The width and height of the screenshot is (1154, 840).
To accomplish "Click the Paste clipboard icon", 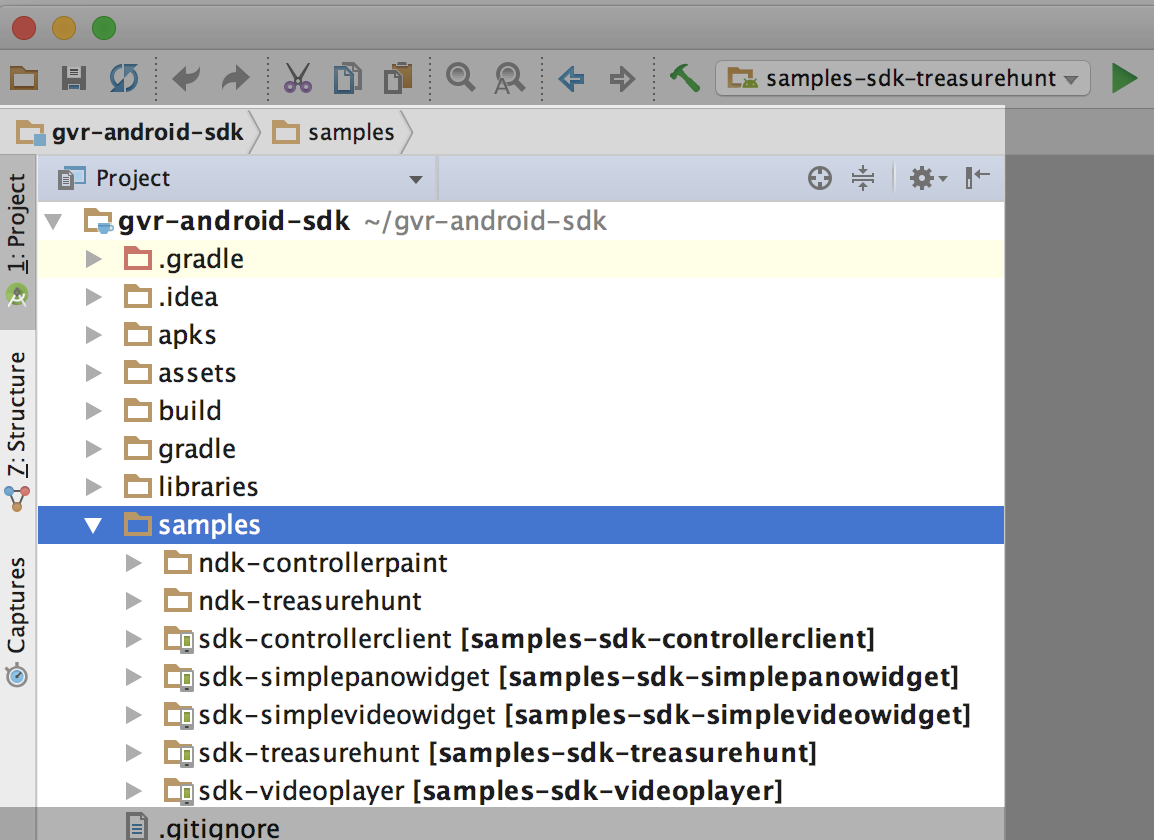I will pyautogui.click(x=398, y=77).
